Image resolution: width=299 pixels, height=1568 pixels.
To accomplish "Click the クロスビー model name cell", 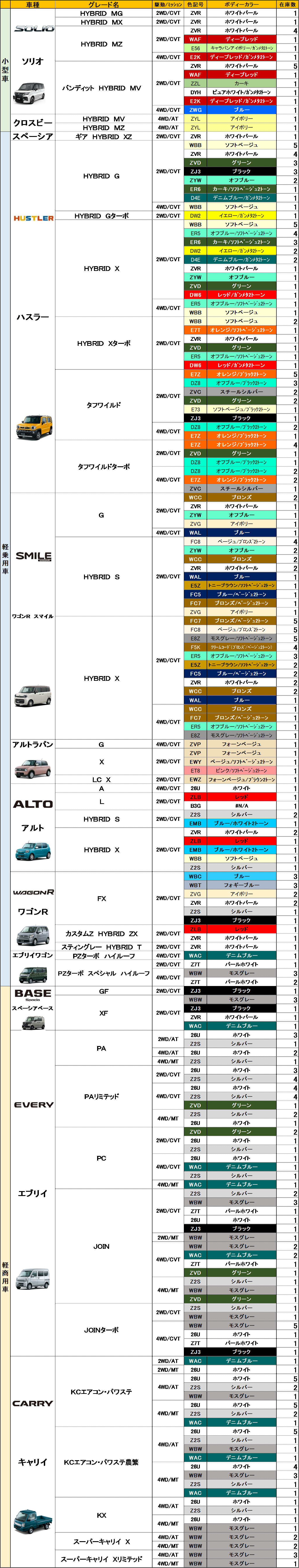I will click(x=33, y=123).
